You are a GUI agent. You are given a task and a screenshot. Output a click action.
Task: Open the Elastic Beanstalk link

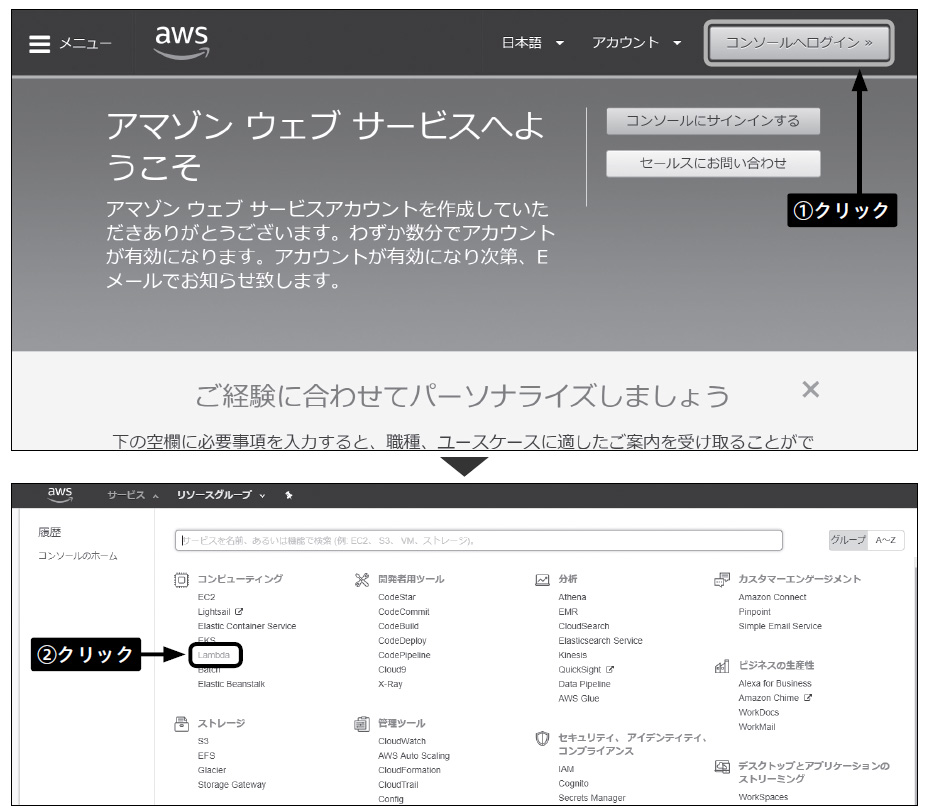231,684
